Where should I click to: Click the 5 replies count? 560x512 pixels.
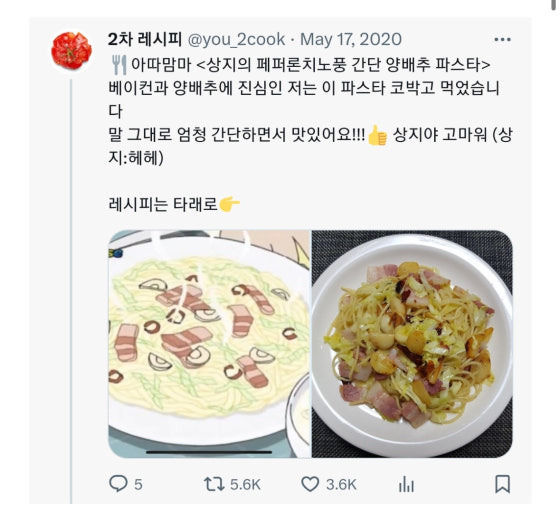coord(138,485)
